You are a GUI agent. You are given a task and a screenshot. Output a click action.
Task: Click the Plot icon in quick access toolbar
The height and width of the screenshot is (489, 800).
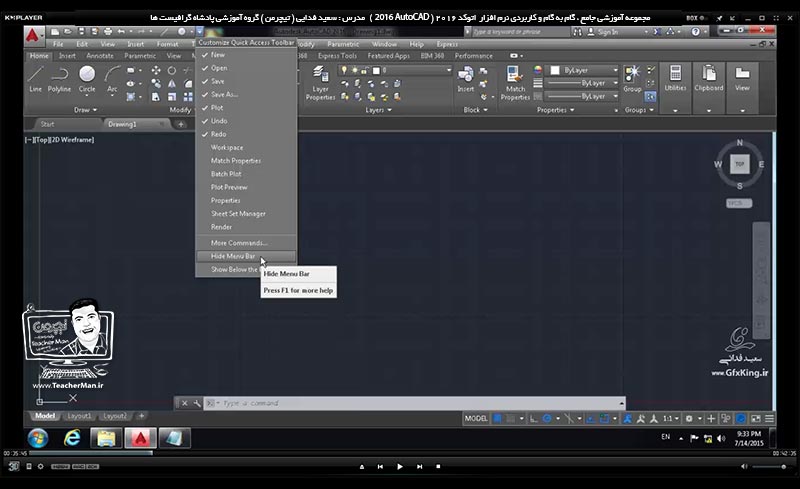108,32
